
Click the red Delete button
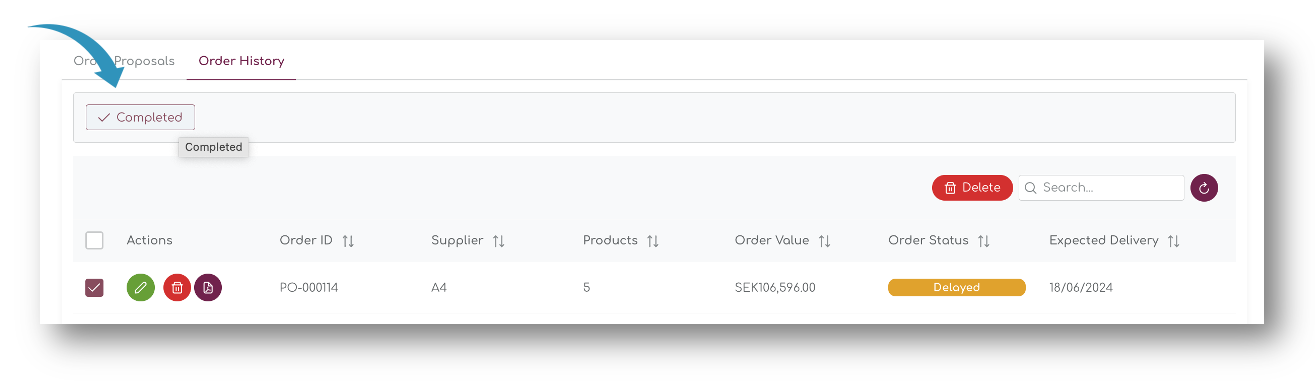pyautogui.click(x=972, y=188)
